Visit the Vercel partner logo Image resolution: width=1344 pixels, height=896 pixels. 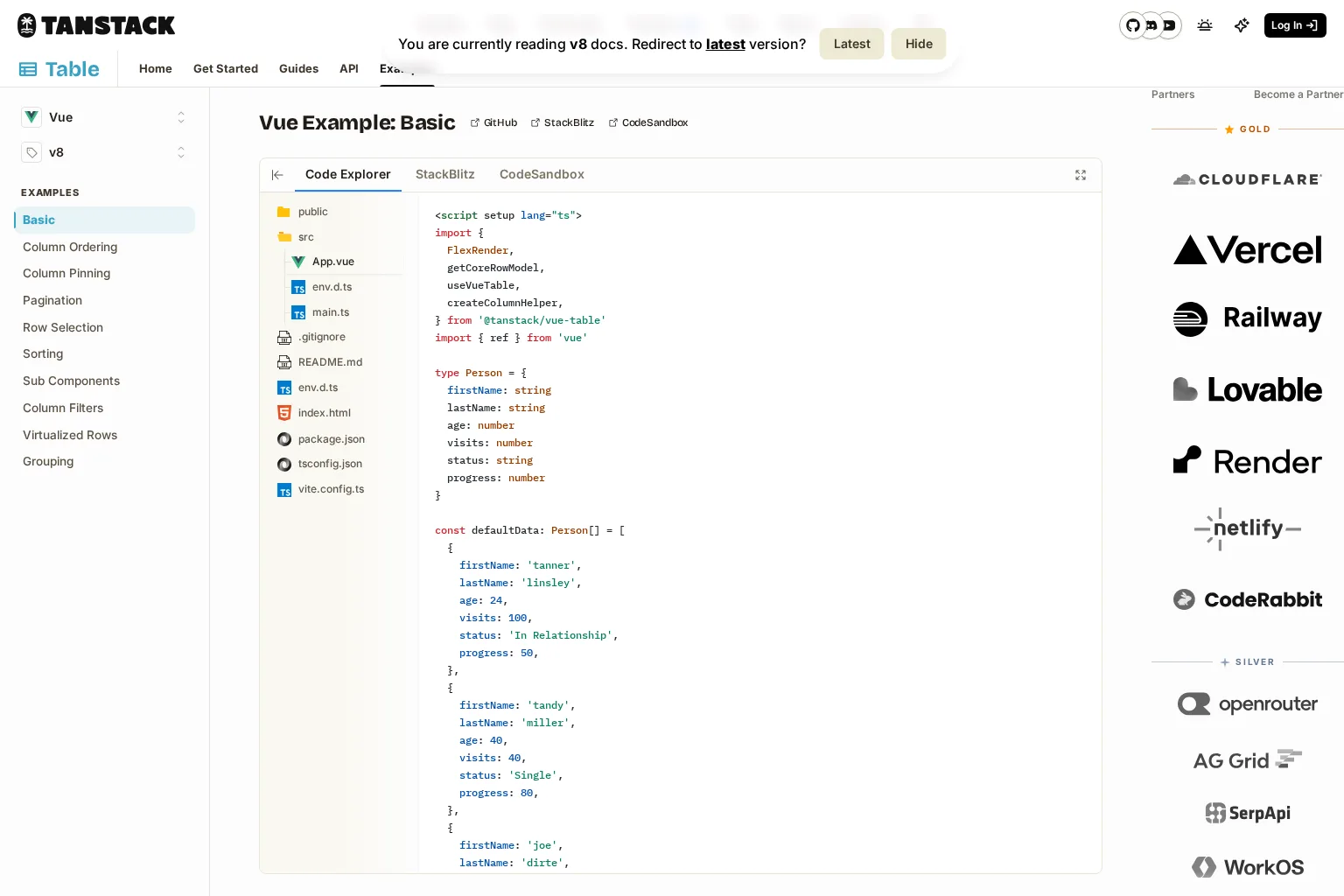coord(1248,250)
